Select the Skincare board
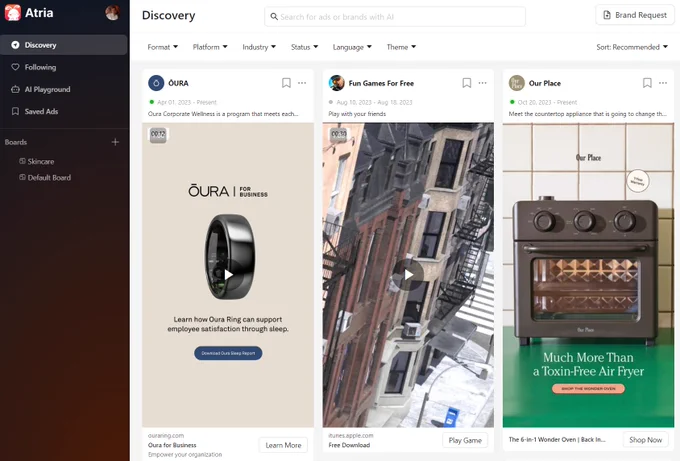Screen dimensions: 680x461 pyautogui.click(x=41, y=161)
